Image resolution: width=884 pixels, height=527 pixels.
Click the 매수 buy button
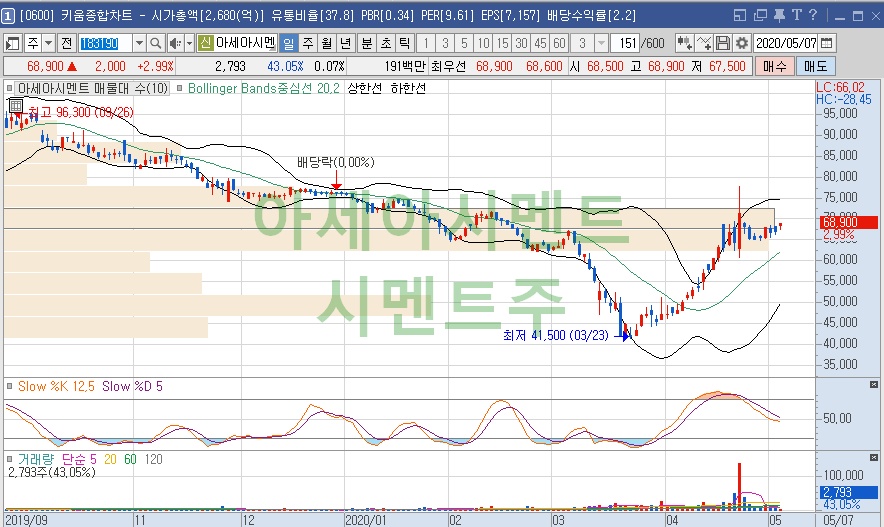(775, 67)
